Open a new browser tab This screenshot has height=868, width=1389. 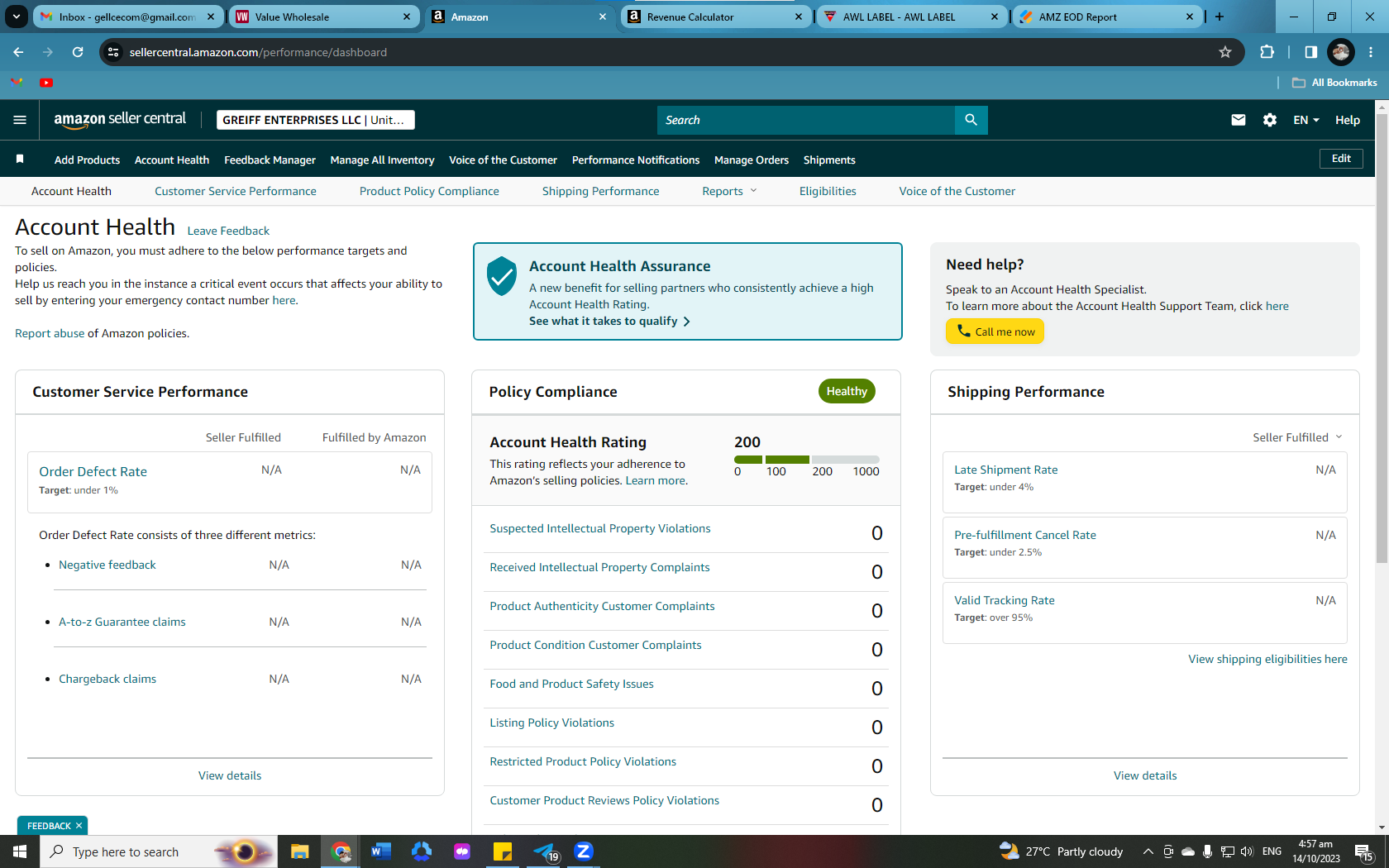[x=1219, y=17]
